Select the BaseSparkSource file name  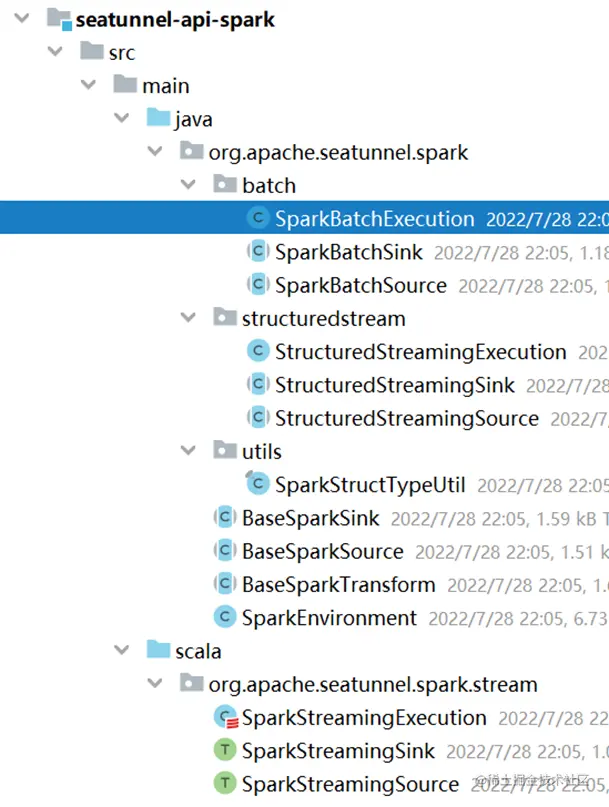click(323, 551)
